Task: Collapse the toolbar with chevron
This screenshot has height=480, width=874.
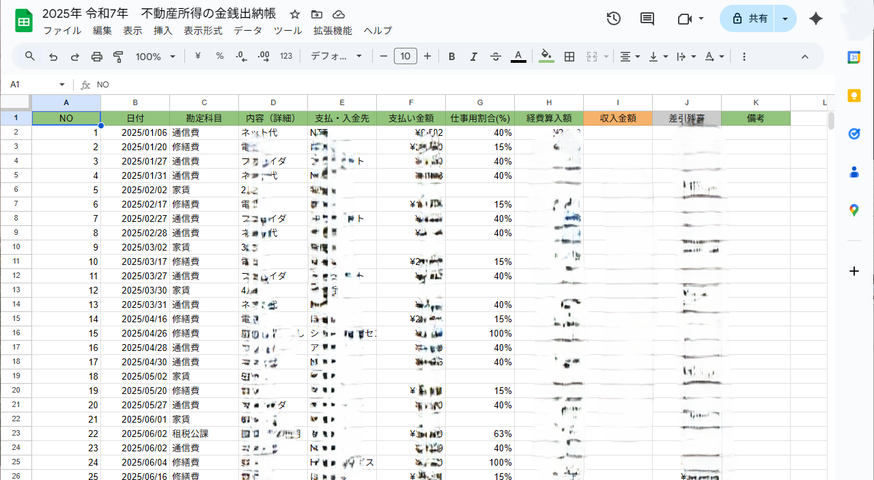Action: 805,56
